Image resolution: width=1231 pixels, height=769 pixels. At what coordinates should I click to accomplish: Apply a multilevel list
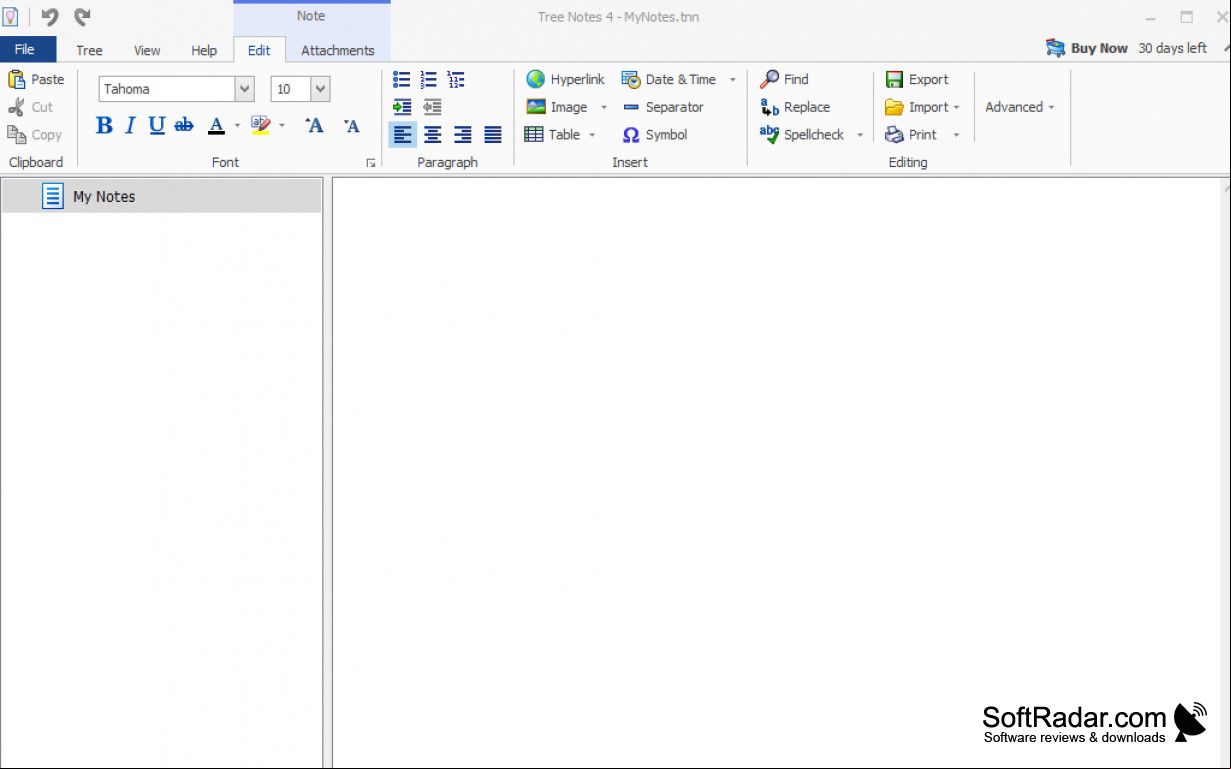(x=456, y=79)
